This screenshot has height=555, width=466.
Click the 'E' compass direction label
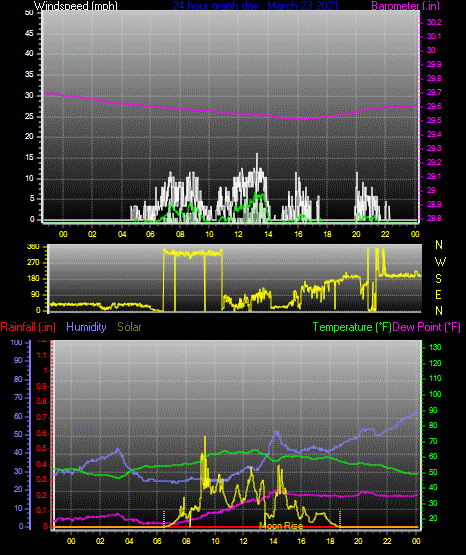438,294
